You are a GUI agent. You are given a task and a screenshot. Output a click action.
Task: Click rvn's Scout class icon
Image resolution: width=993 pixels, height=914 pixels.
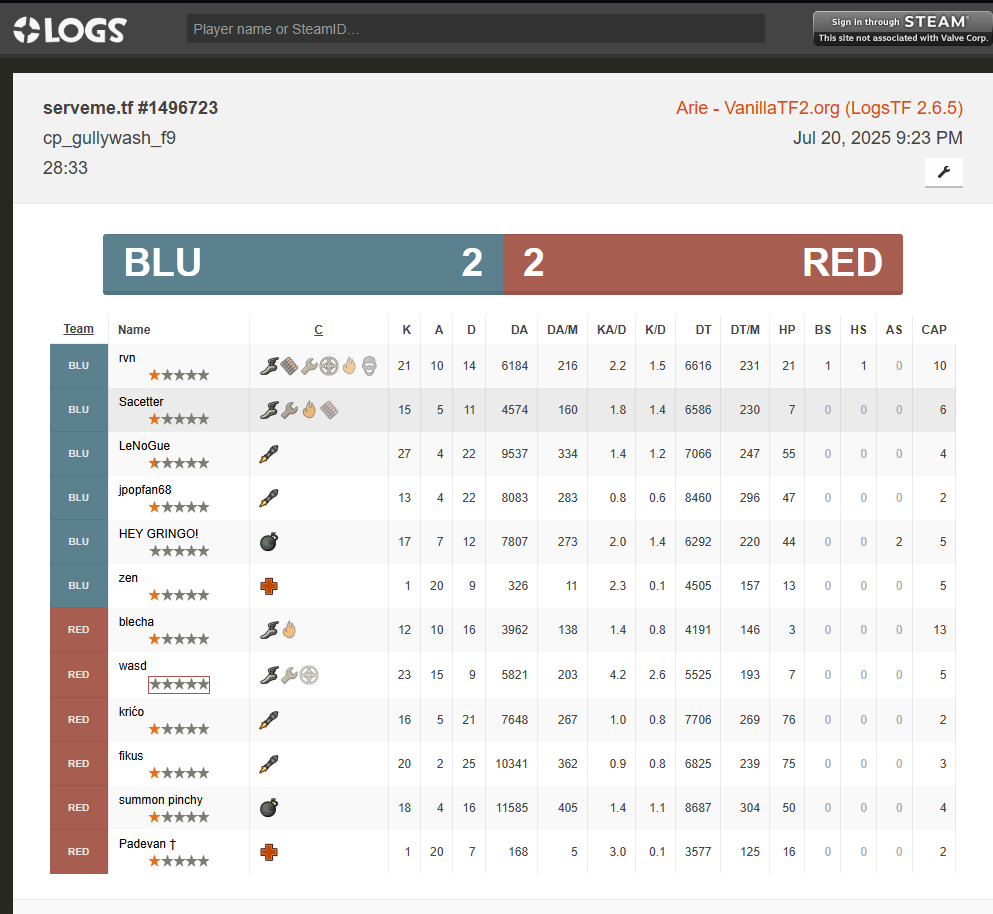[267, 366]
